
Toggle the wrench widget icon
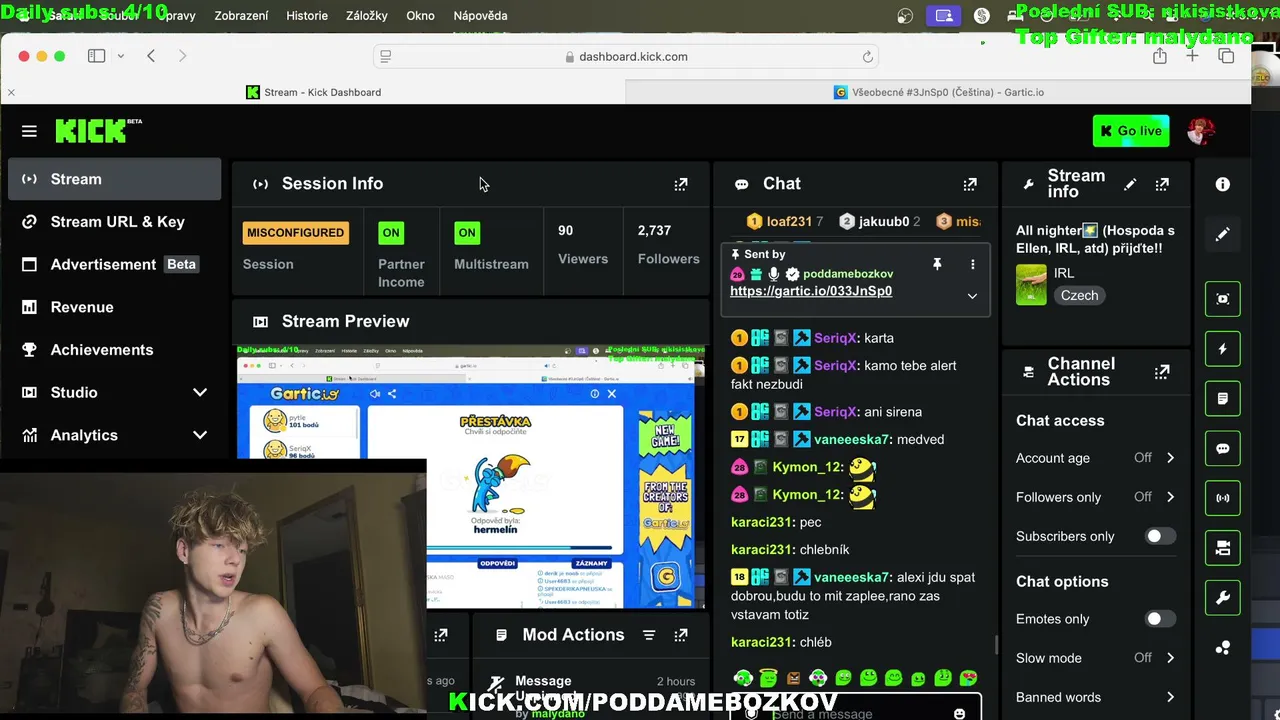point(1223,598)
